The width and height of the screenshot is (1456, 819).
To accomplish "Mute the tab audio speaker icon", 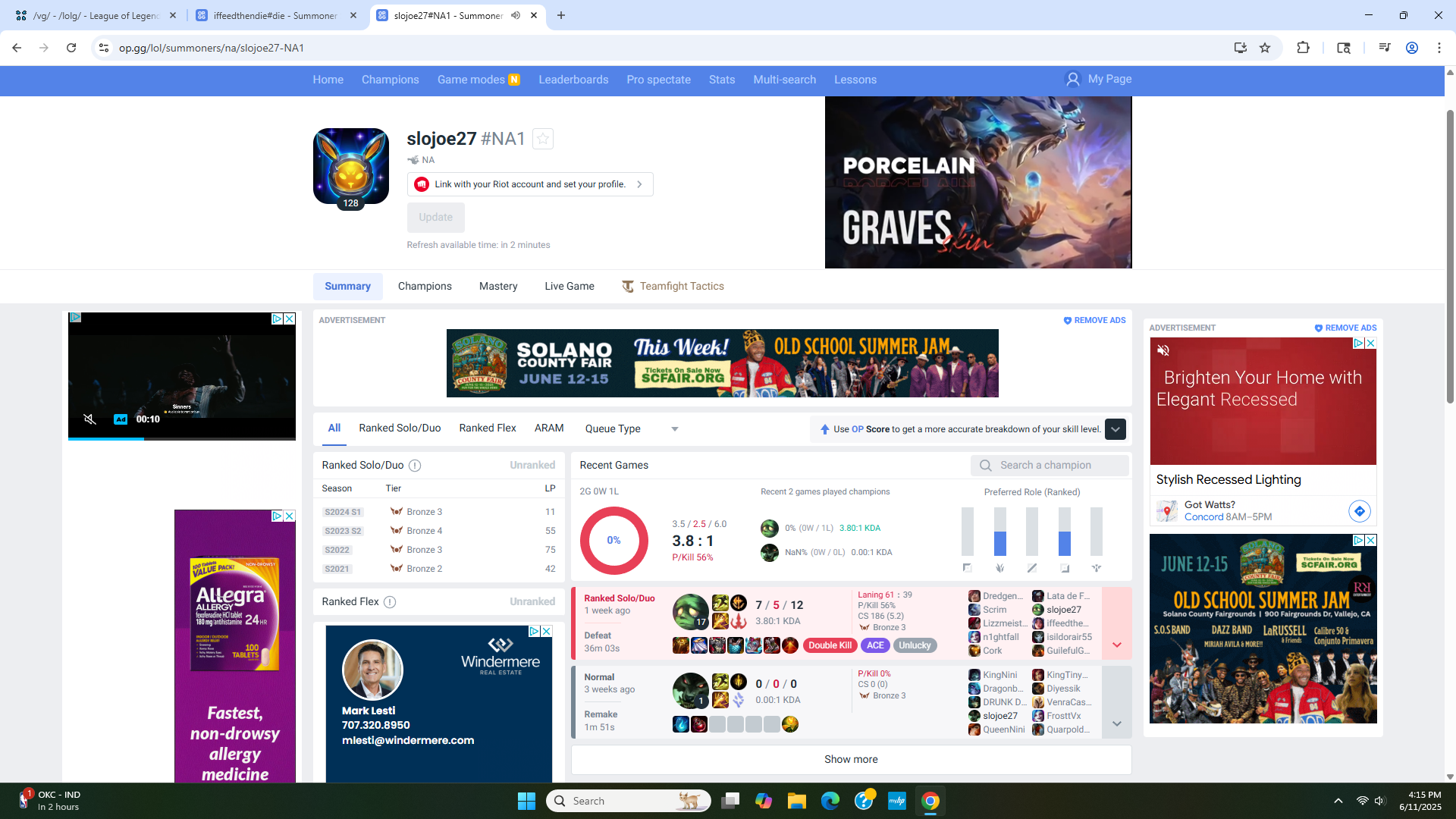I will 516,15.
